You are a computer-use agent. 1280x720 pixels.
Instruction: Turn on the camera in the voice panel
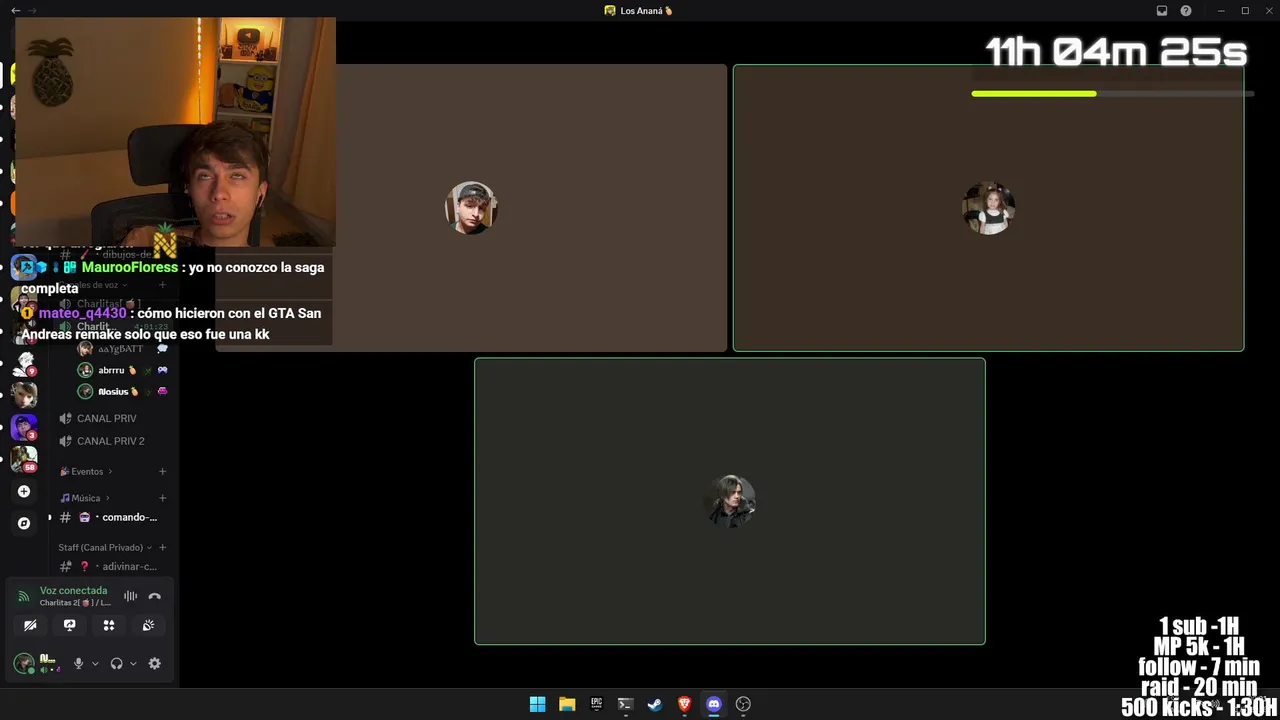point(30,625)
